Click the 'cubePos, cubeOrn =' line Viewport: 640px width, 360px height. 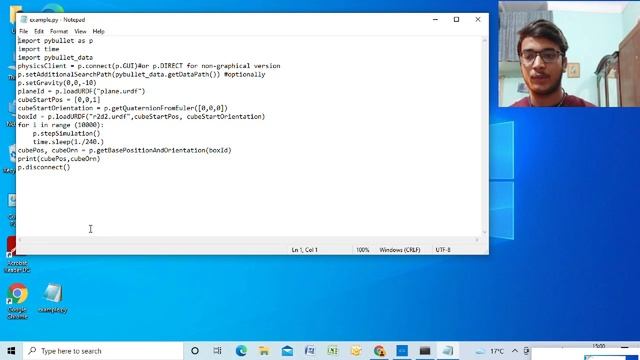click(x=124, y=150)
